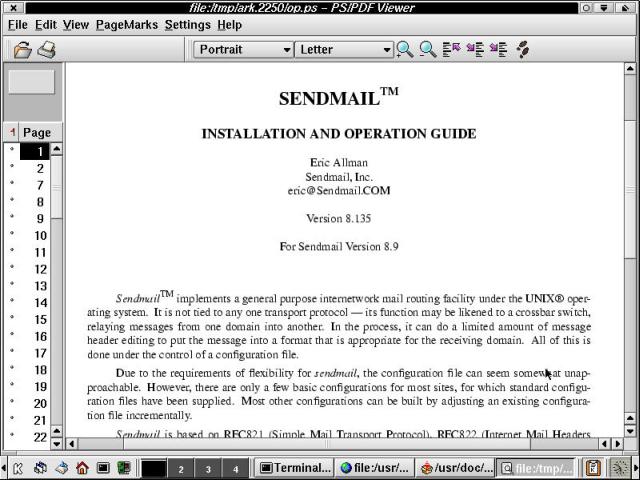640x480 pixels.
Task: Open the Settings menu
Action: 187,24
